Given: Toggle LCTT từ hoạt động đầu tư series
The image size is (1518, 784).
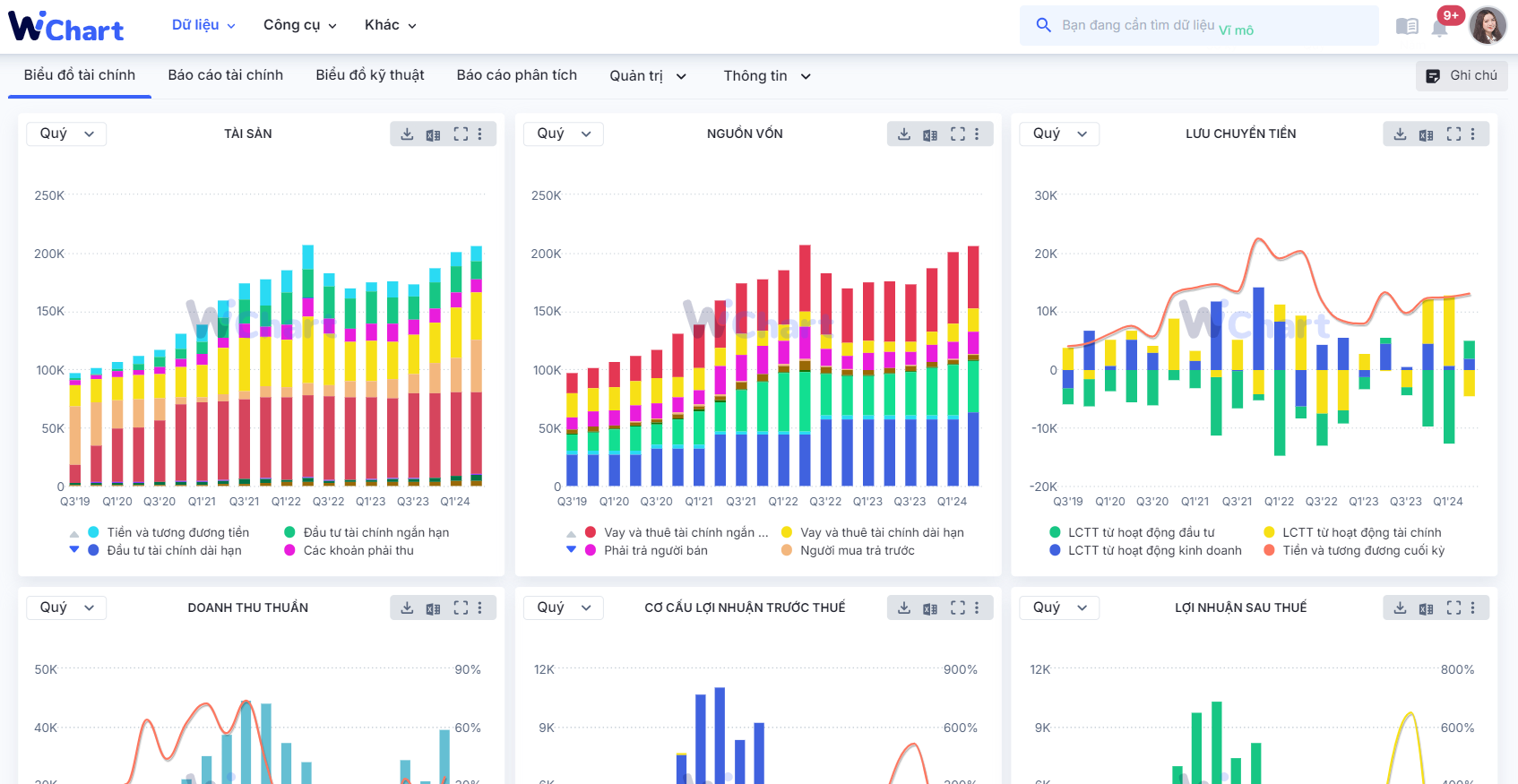Looking at the screenshot, I should pyautogui.click(x=1133, y=532).
